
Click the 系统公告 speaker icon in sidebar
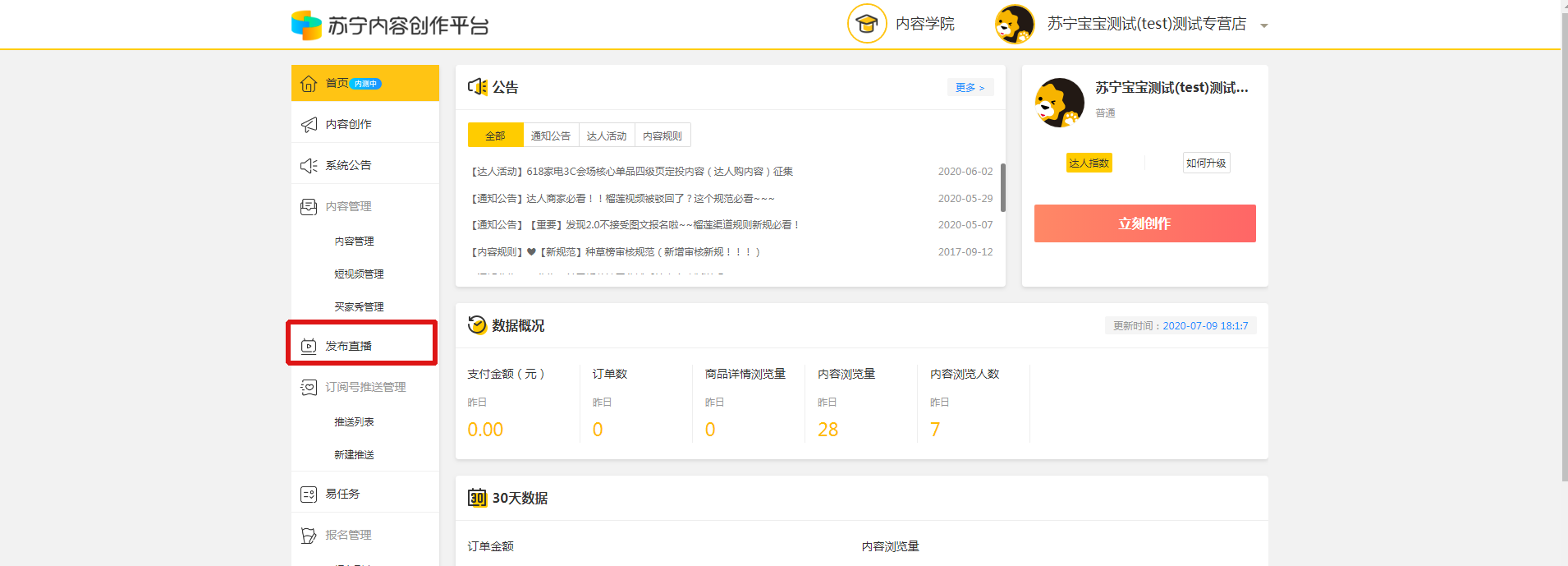309,165
